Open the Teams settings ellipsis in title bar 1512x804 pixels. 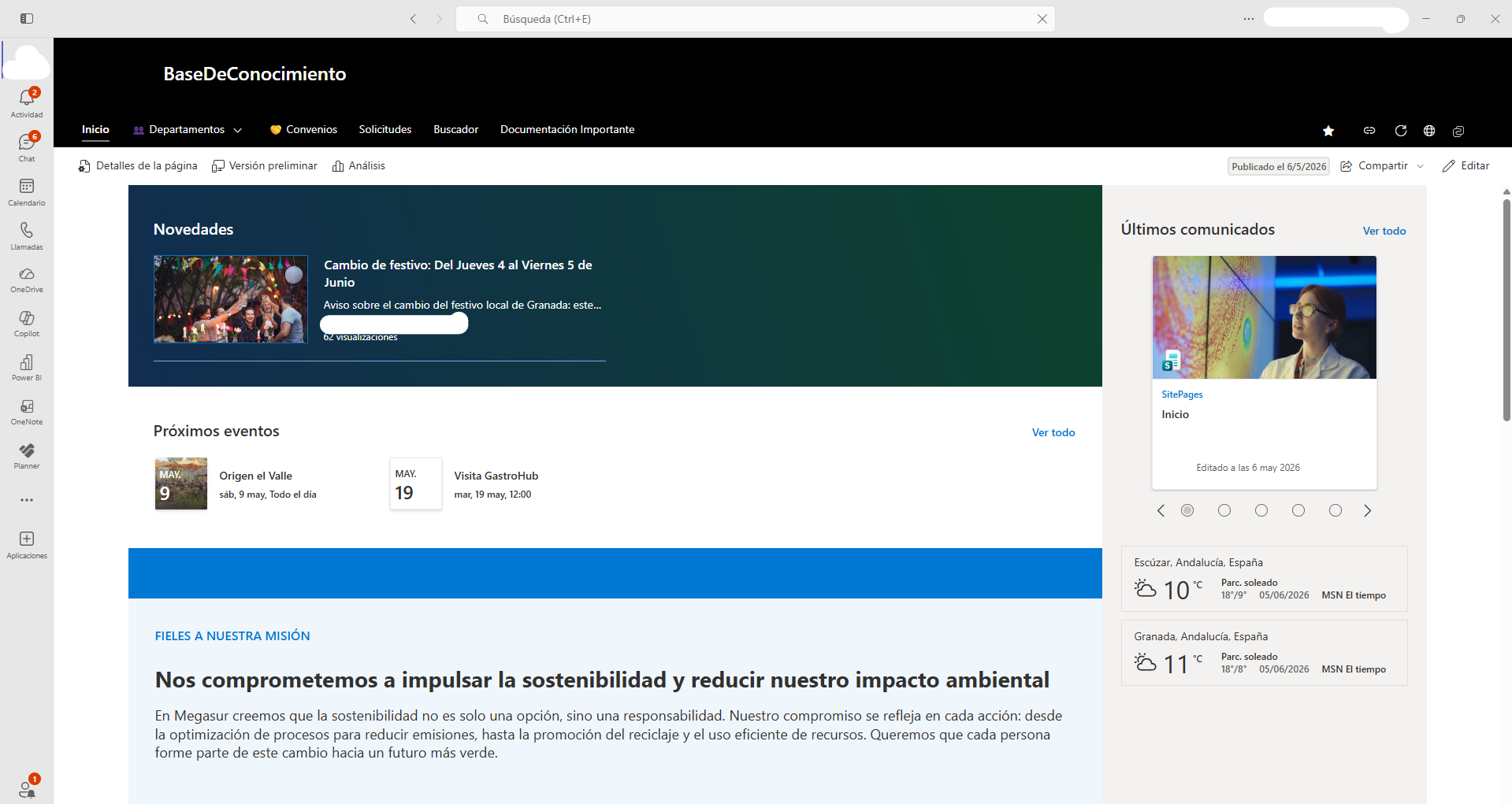tap(1249, 18)
